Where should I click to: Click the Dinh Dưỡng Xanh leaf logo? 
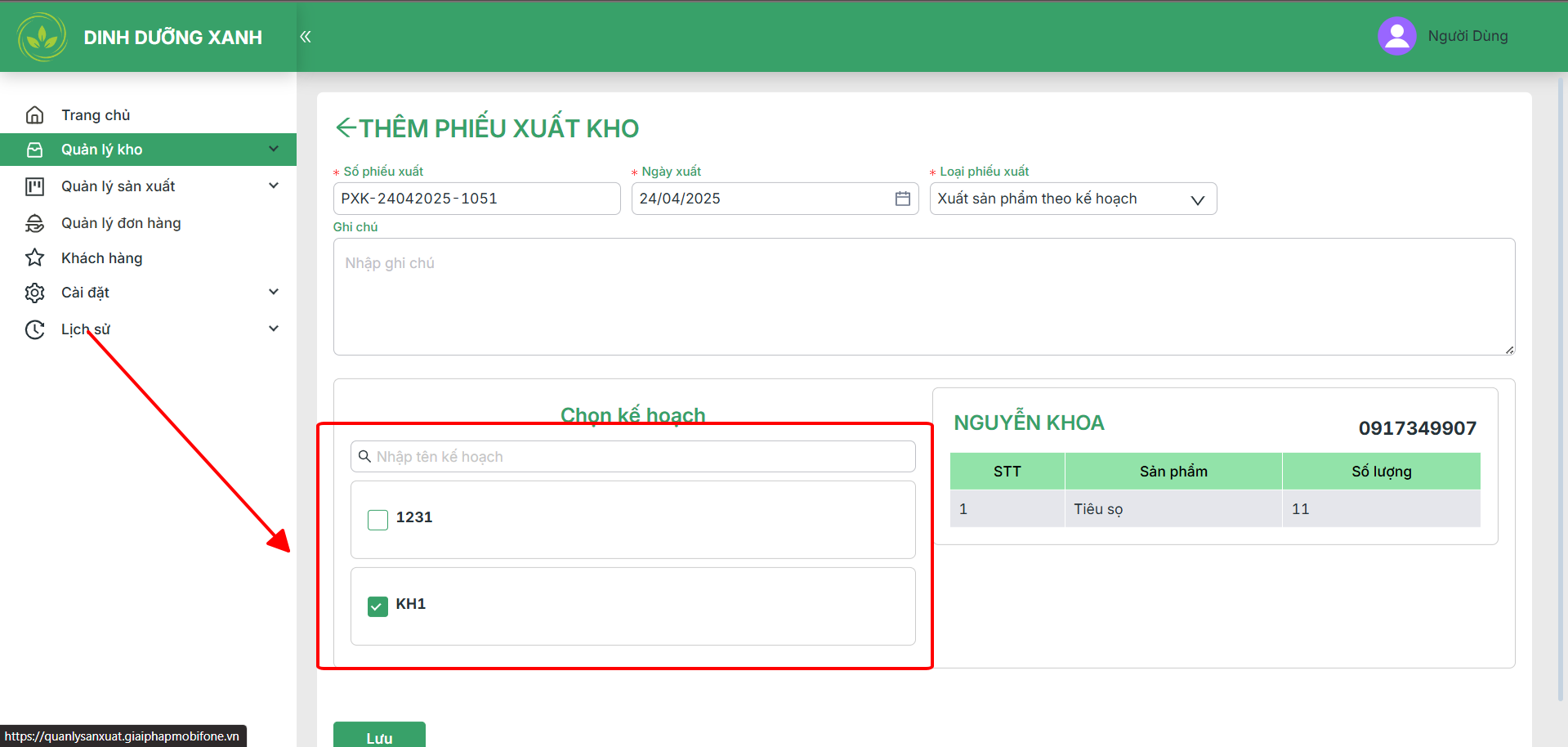42,37
